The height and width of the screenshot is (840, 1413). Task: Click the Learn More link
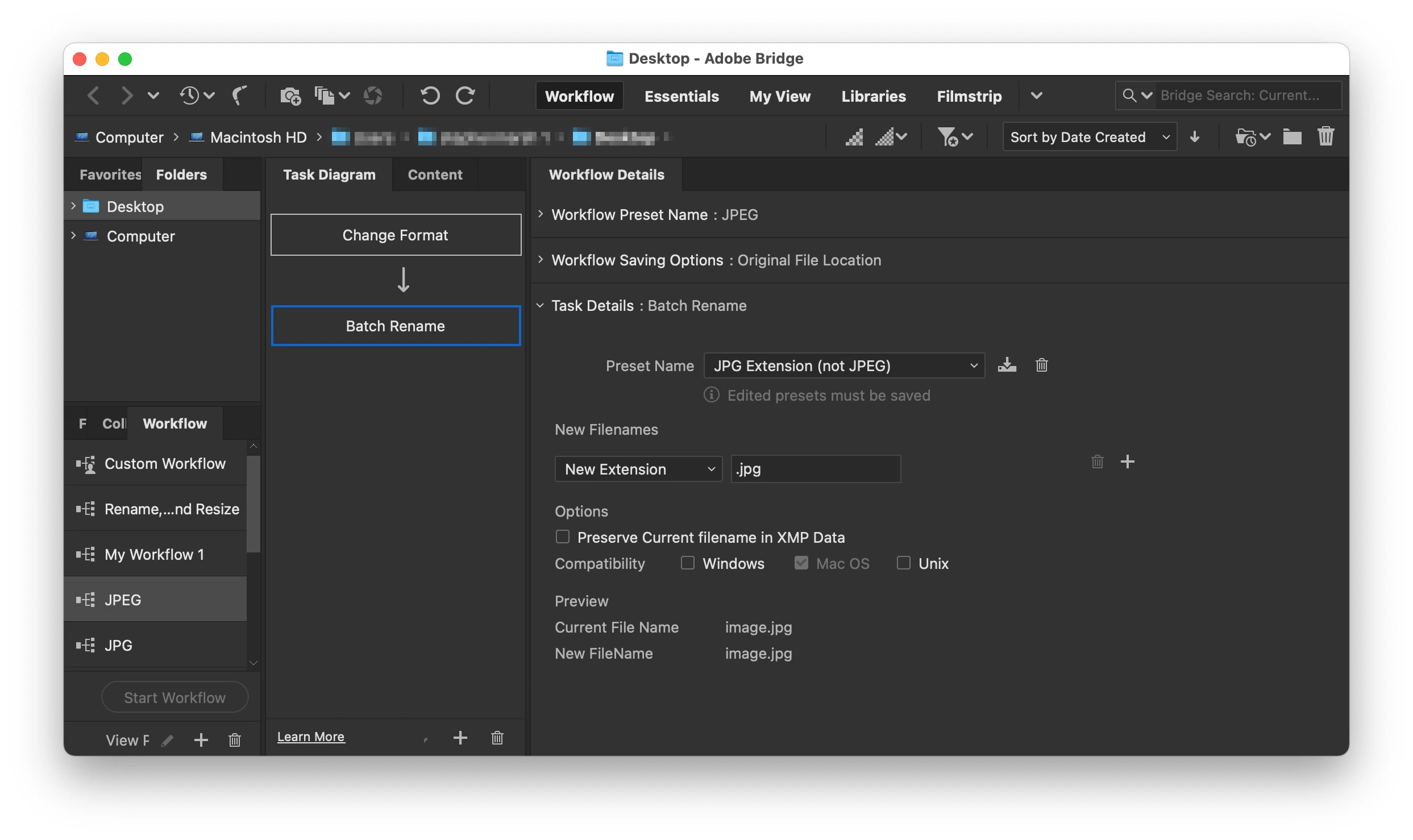click(311, 737)
